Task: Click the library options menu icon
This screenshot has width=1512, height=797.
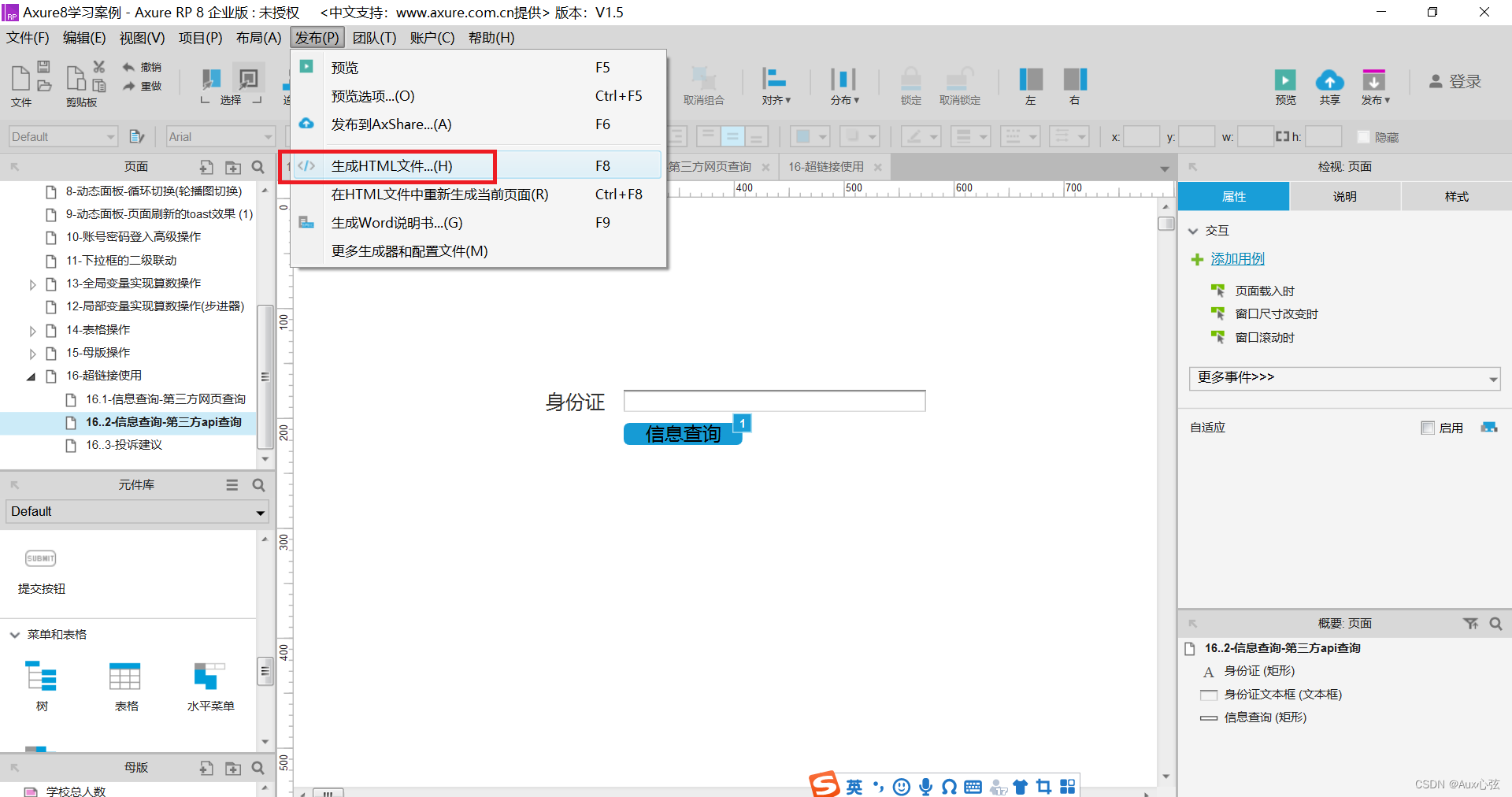Action: point(232,485)
